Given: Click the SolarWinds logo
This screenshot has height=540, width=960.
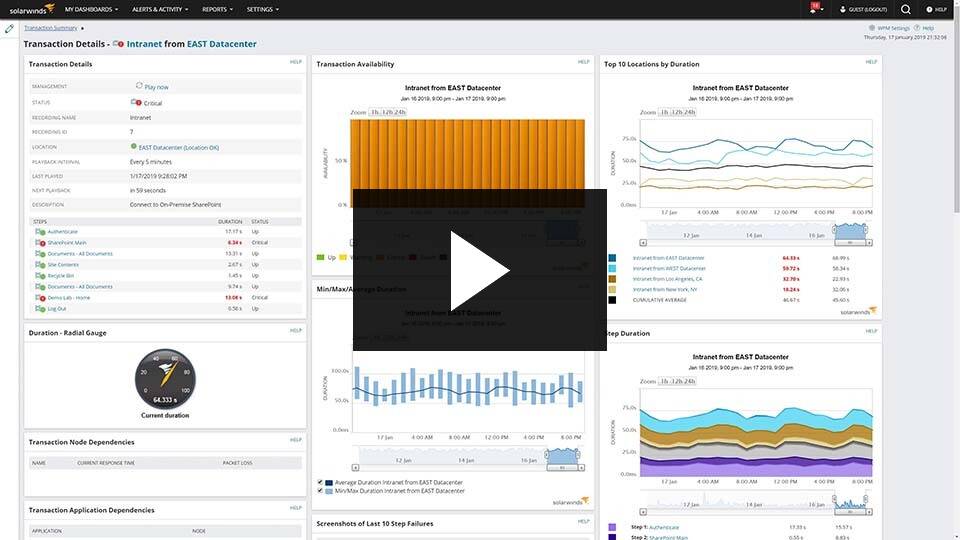Looking at the screenshot, I should [32, 9].
